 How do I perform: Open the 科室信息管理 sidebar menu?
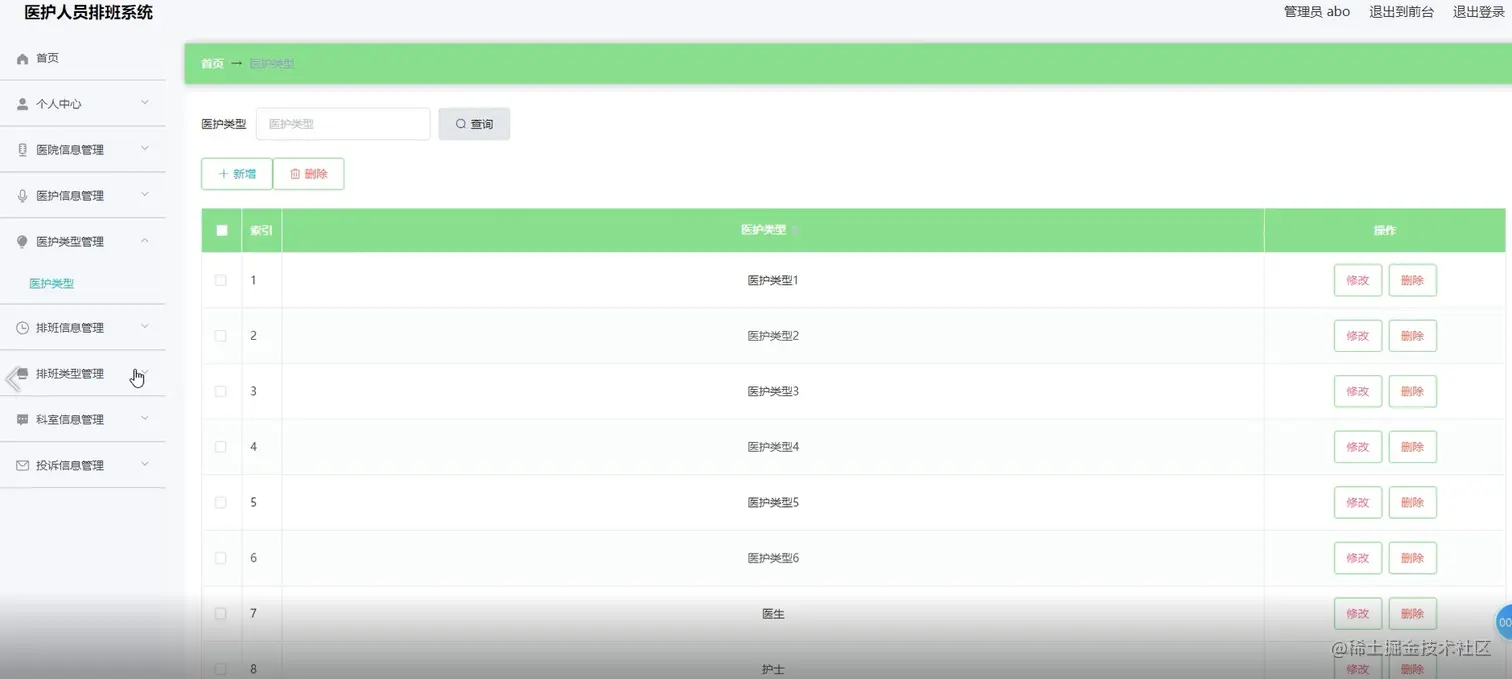(83, 420)
